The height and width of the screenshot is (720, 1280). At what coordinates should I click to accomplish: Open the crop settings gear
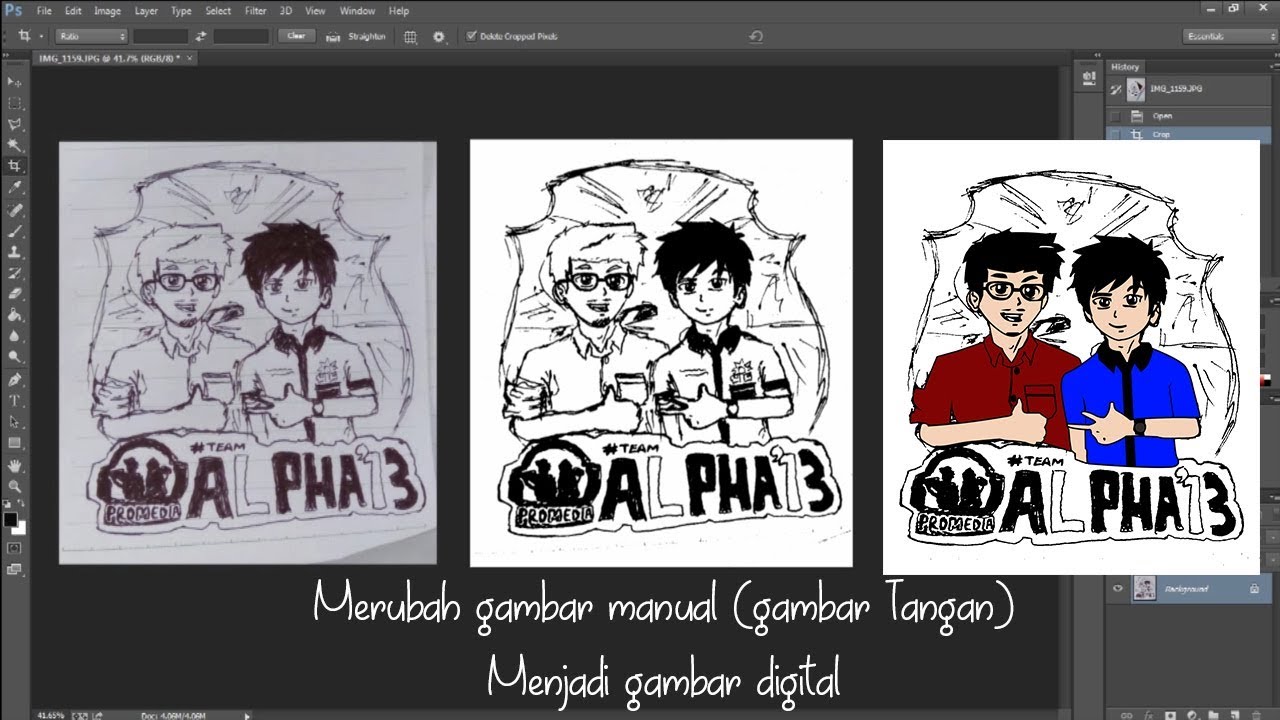439,36
